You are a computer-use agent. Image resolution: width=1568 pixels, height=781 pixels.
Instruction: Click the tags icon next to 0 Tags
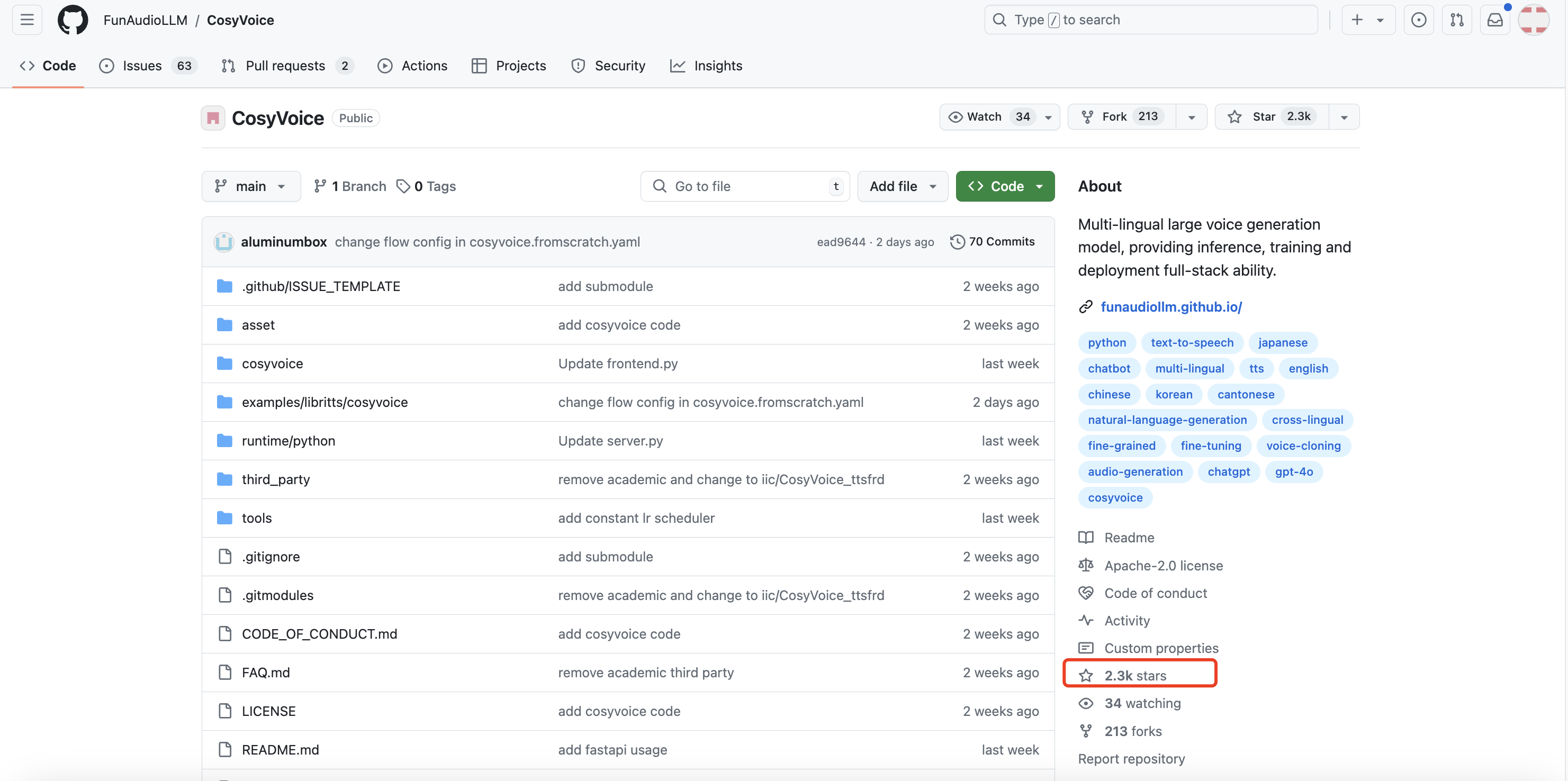tap(403, 186)
